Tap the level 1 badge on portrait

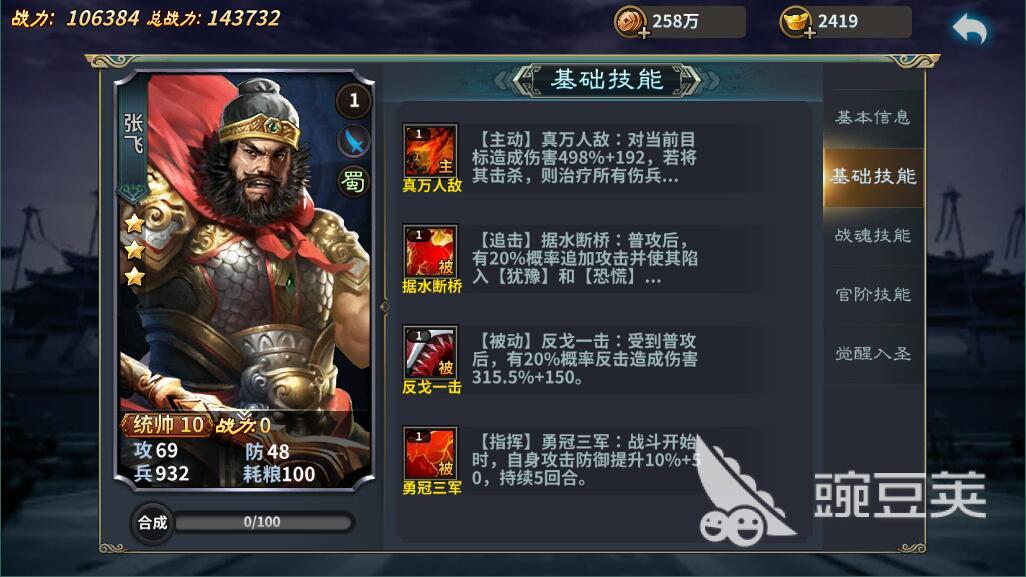click(353, 100)
